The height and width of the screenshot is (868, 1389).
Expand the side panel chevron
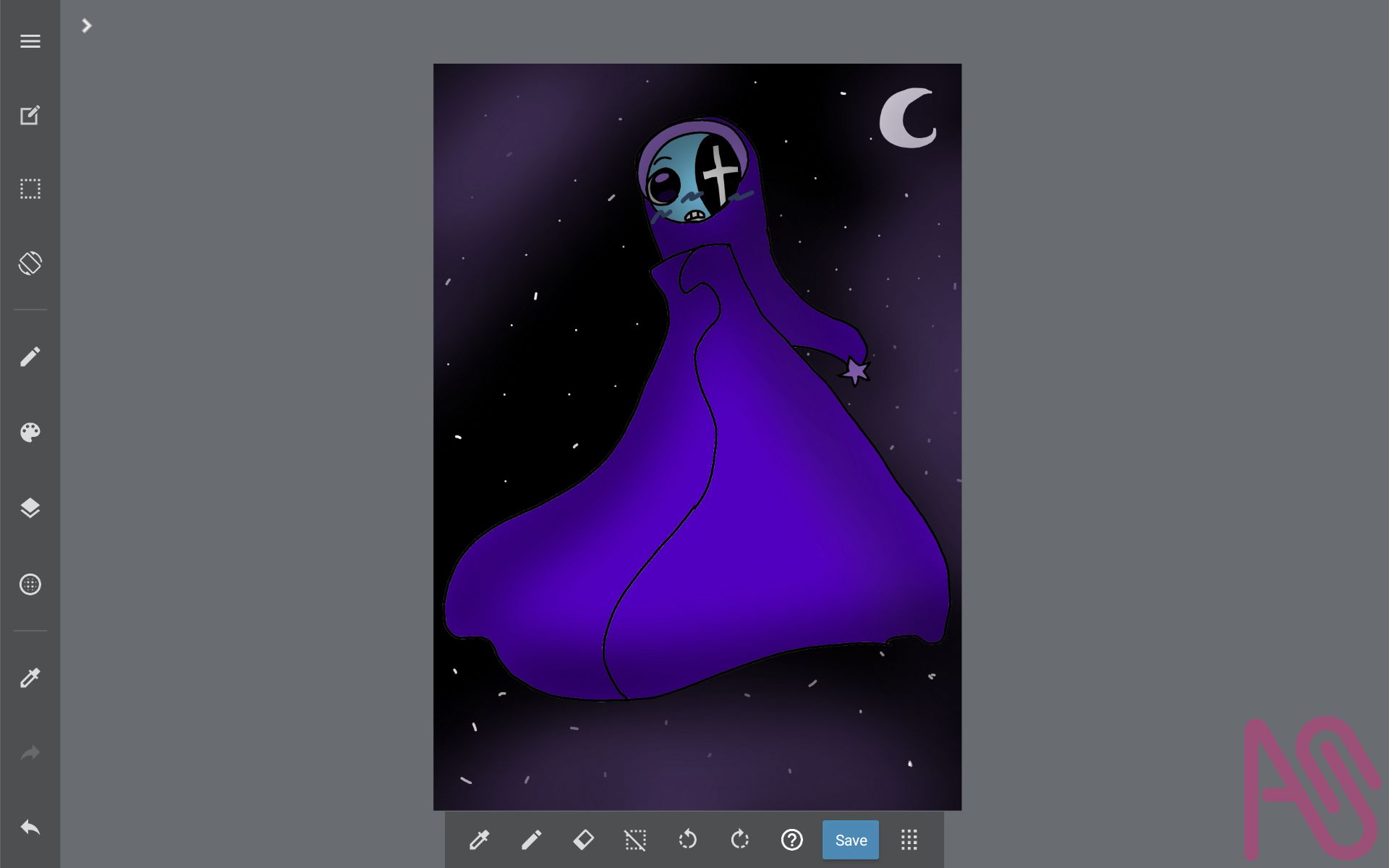pyautogui.click(x=87, y=26)
